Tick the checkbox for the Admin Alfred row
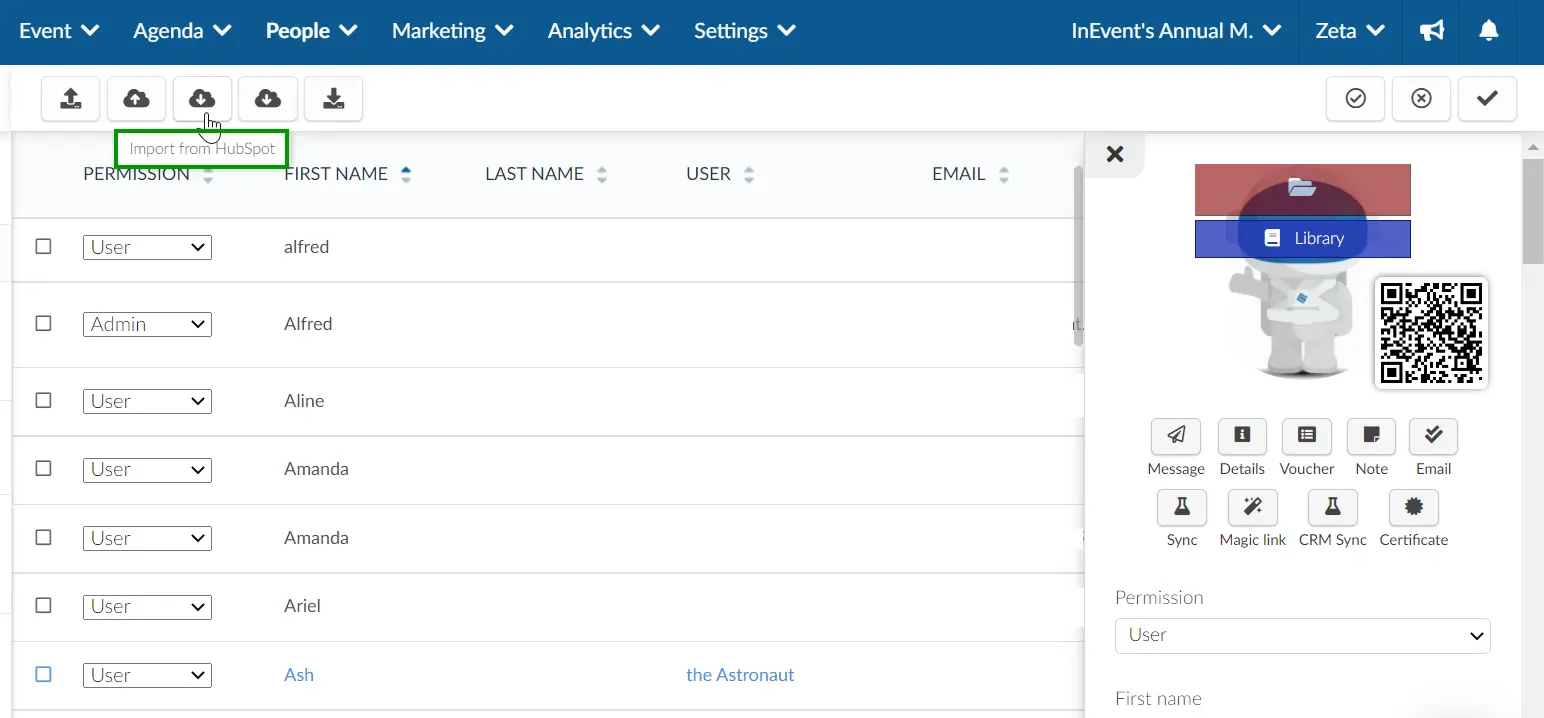Viewport: 1544px width, 718px height. 43,323
